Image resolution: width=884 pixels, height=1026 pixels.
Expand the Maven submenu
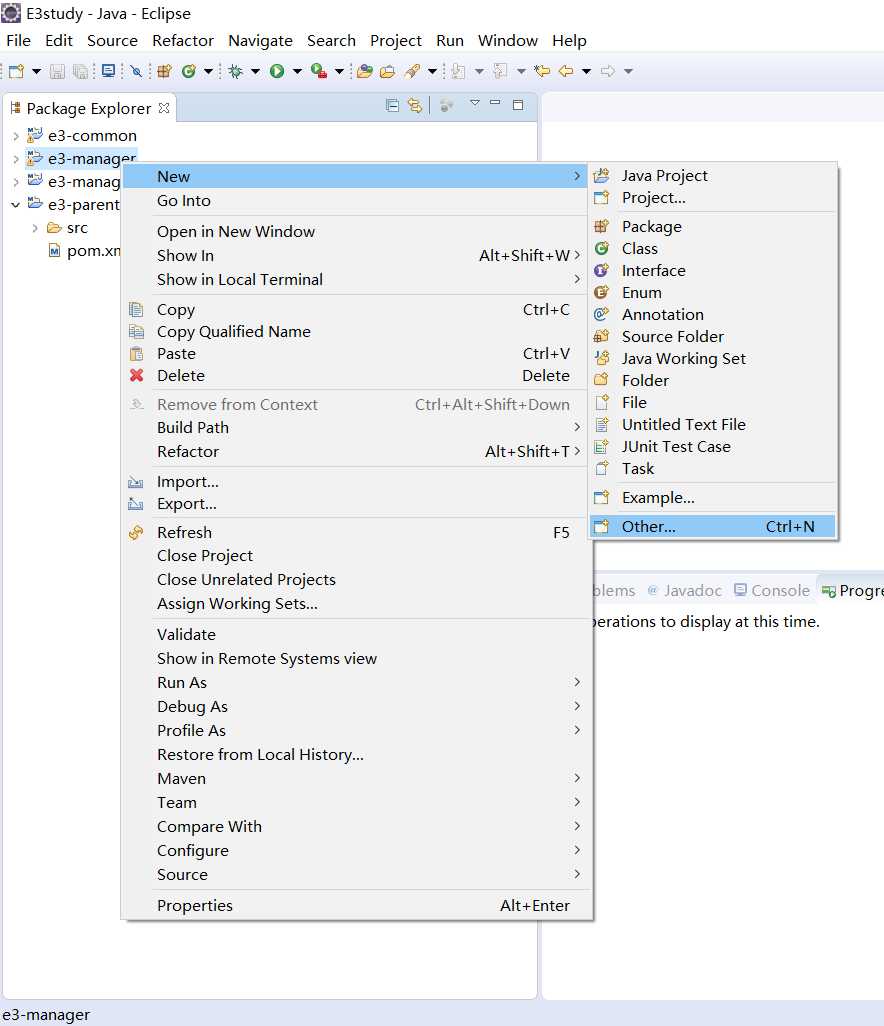click(357, 779)
